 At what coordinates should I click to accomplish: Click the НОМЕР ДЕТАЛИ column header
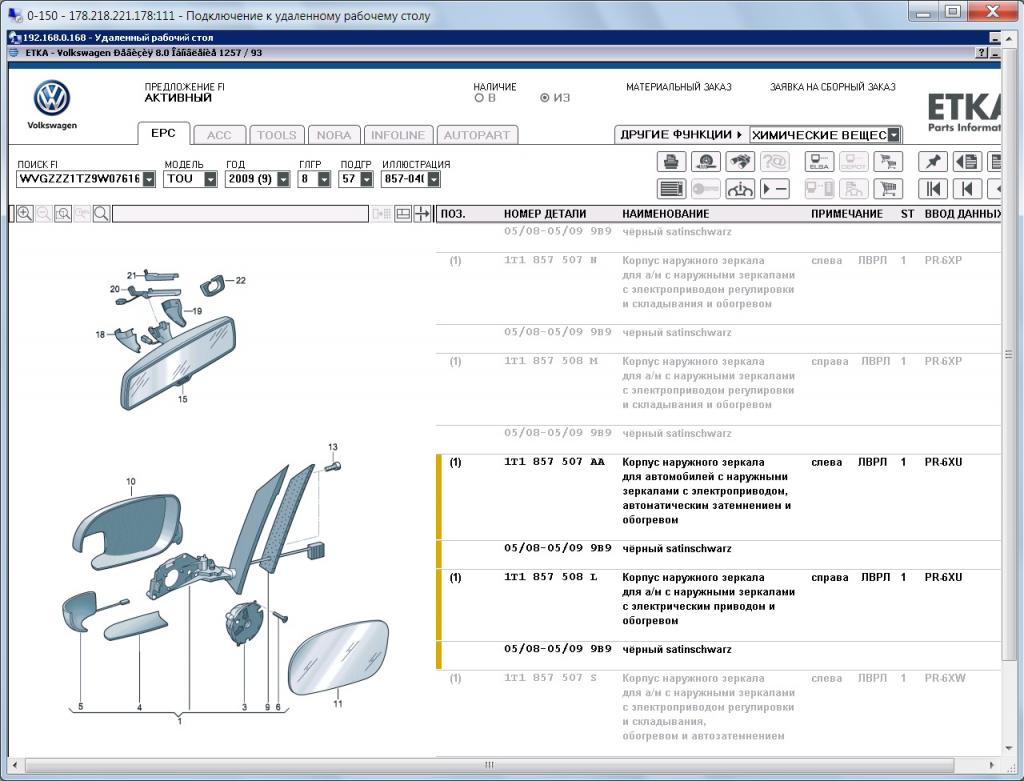tap(545, 214)
